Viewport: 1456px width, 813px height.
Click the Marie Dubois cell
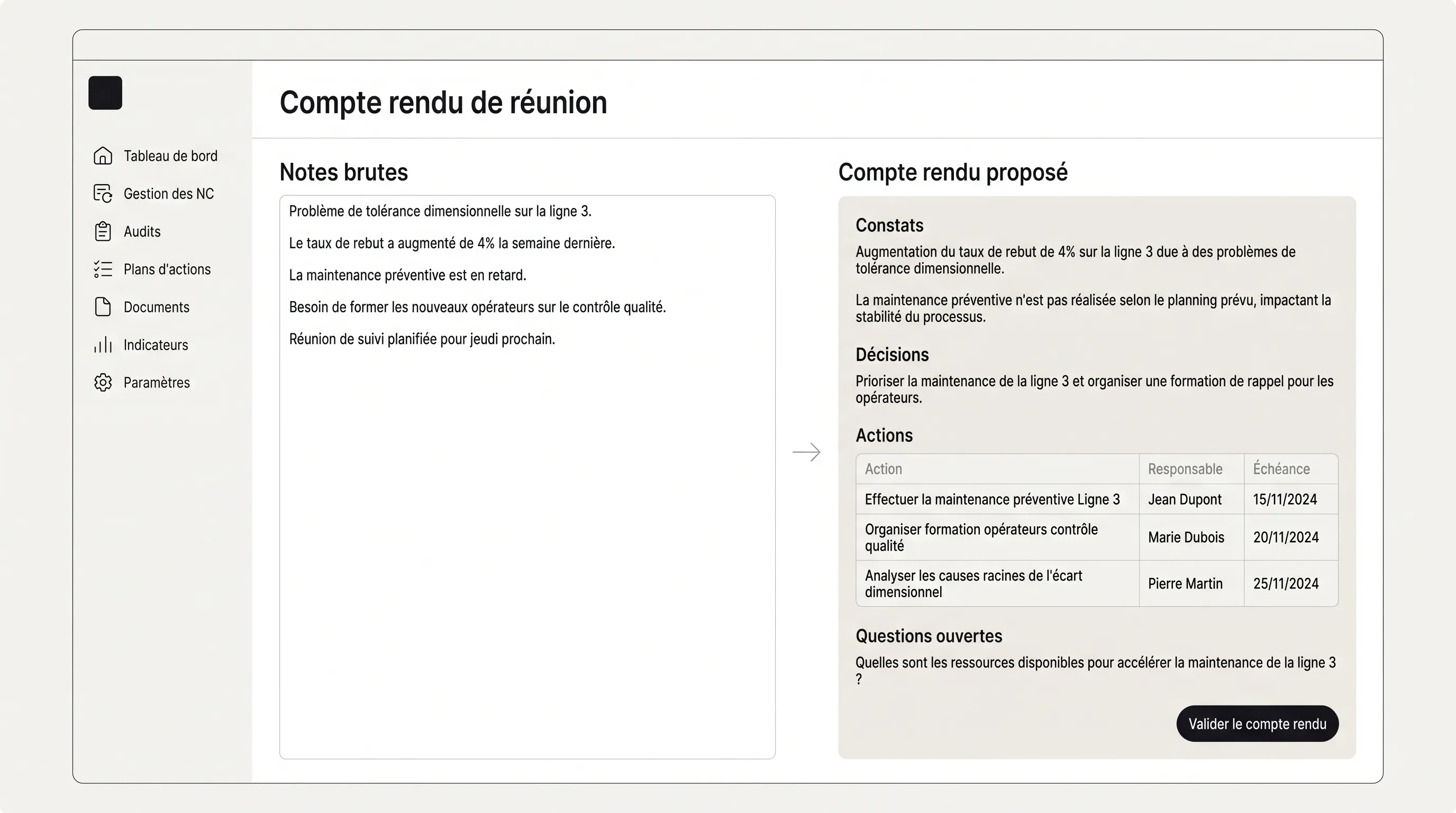tap(1191, 537)
